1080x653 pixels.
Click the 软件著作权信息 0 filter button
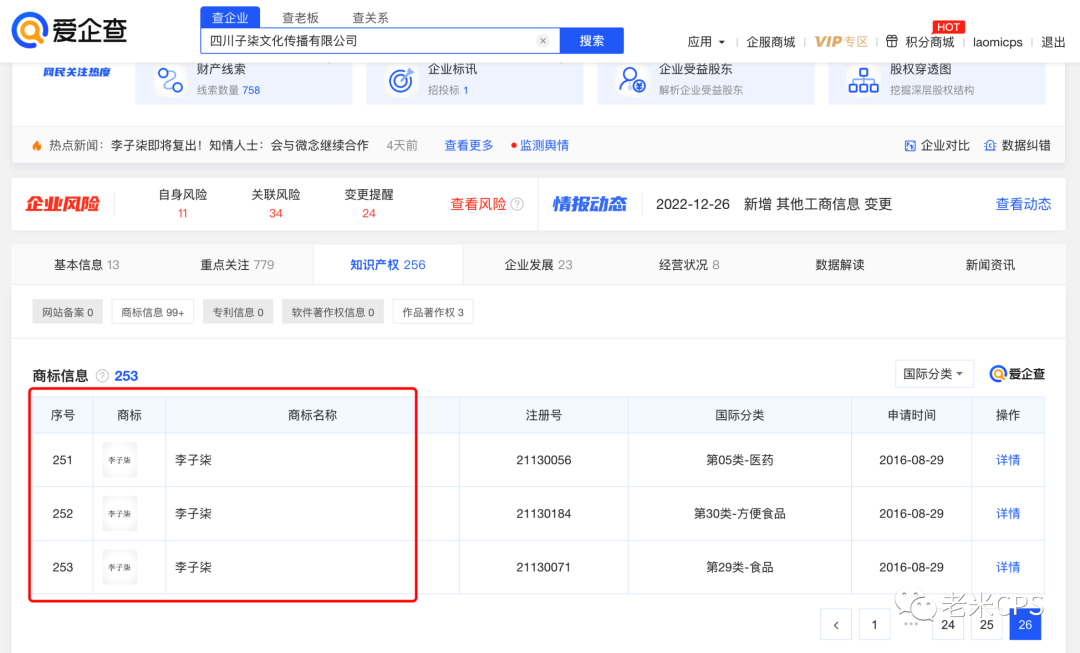click(x=333, y=312)
